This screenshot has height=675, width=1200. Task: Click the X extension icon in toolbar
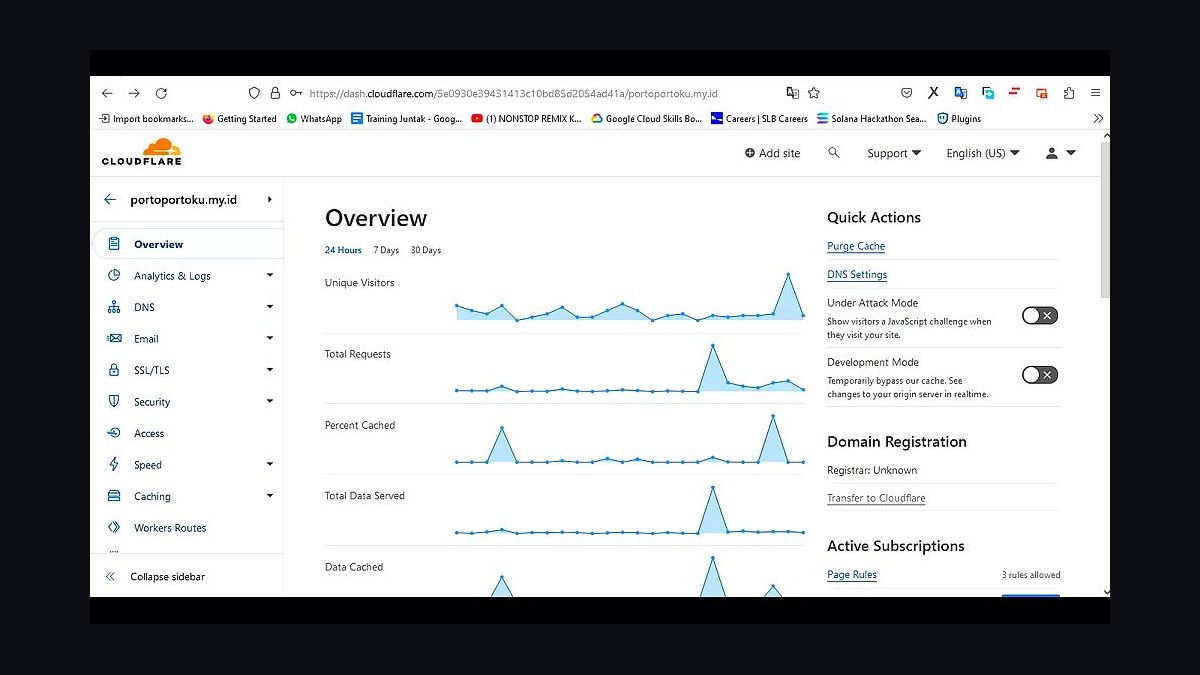(933, 93)
